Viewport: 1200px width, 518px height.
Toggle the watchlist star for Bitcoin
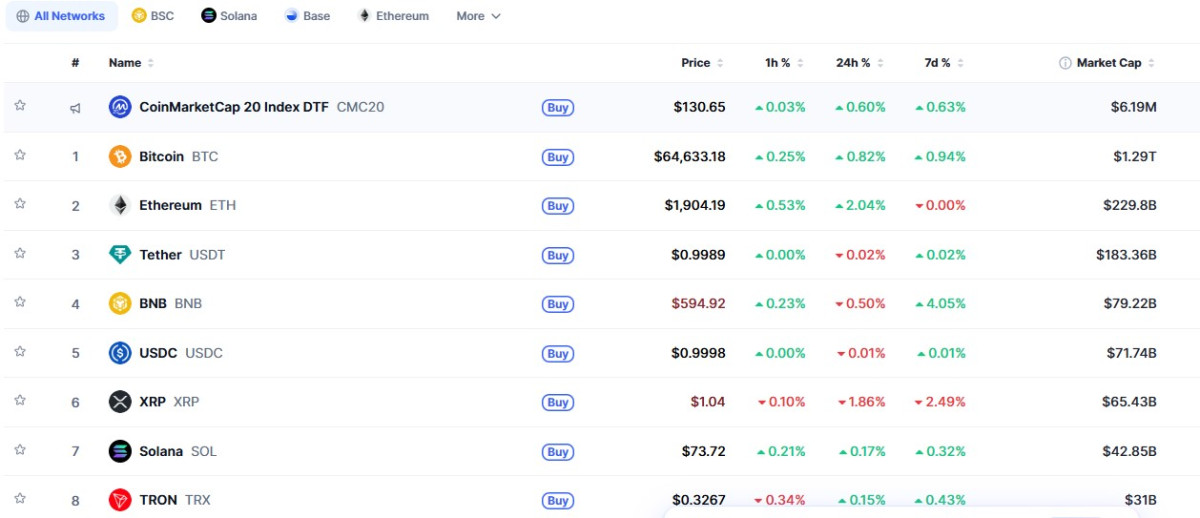click(x=20, y=155)
